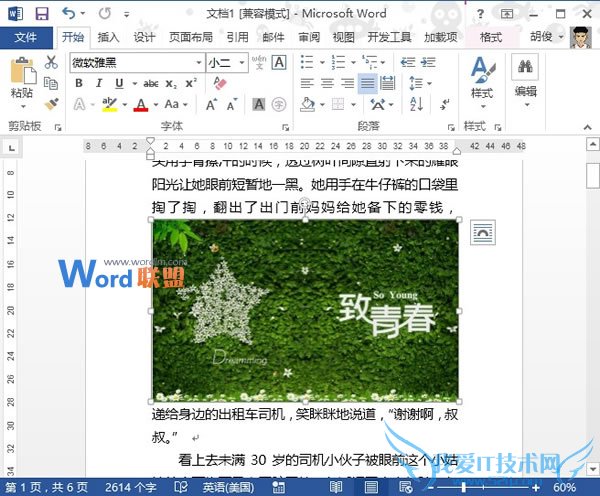
Task: Align text left
Action: coord(307,83)
